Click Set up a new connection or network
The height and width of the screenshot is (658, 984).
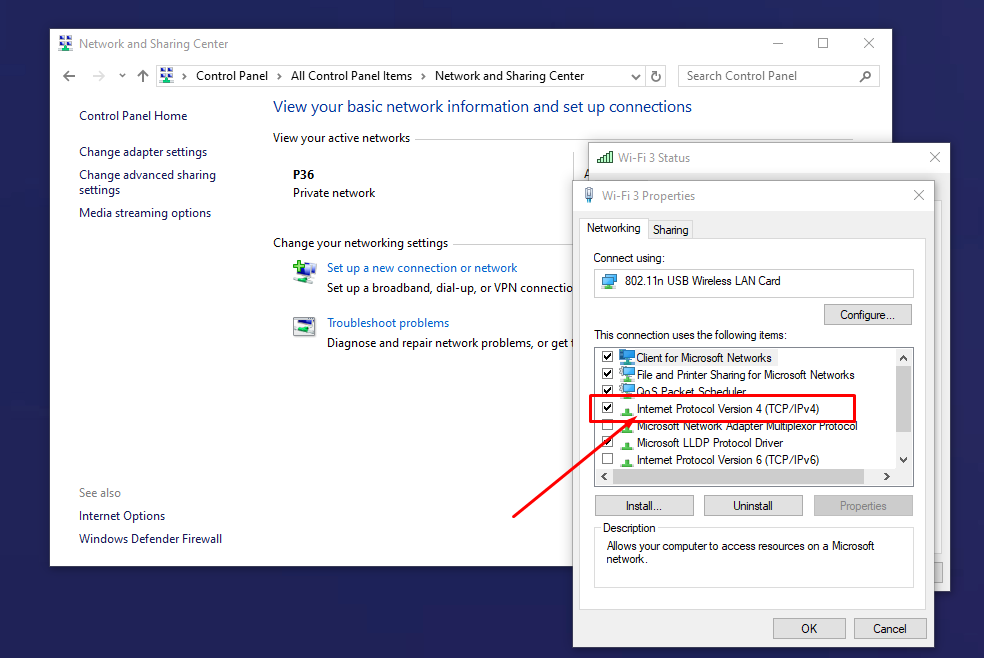click(422, 268)
